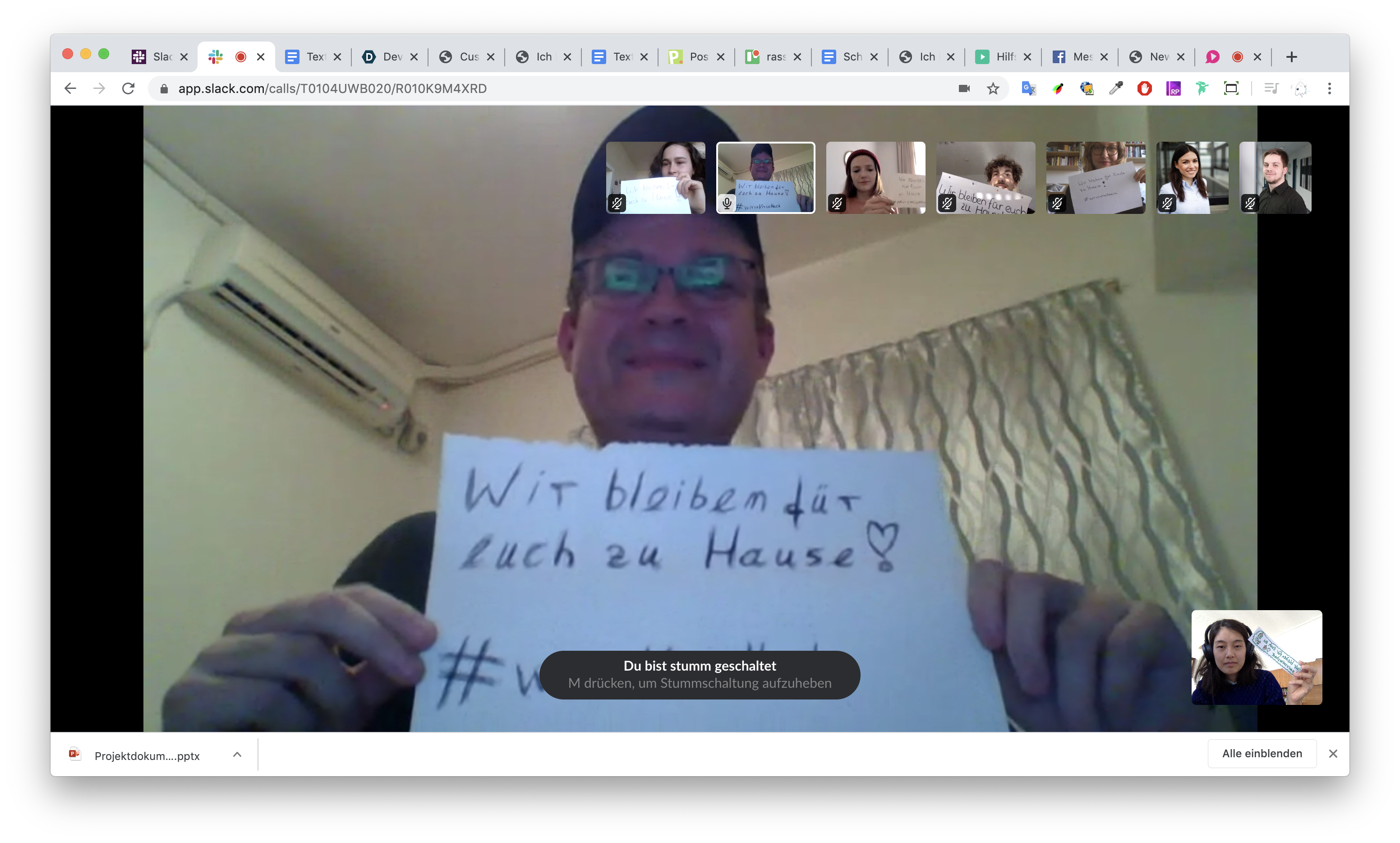Click the microphone icon on the highlighted speaker thumbnail
The width and height of the screenshot is (1400, 843).
(727, 204)
